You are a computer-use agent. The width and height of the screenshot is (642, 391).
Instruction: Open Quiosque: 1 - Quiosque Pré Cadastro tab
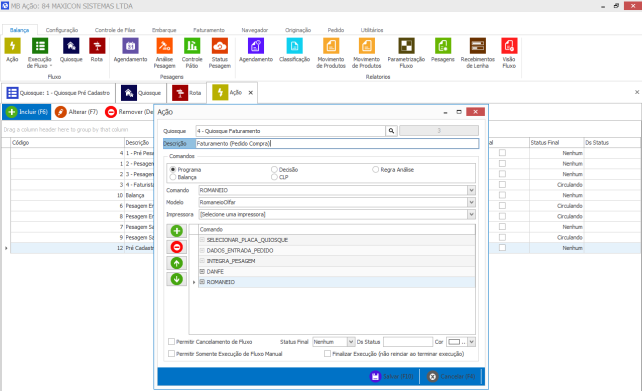59,93
